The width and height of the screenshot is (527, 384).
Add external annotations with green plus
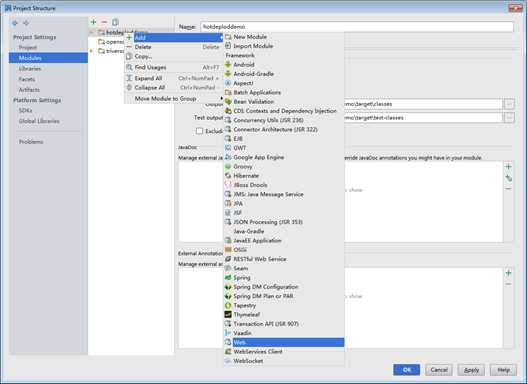point(508,273)
